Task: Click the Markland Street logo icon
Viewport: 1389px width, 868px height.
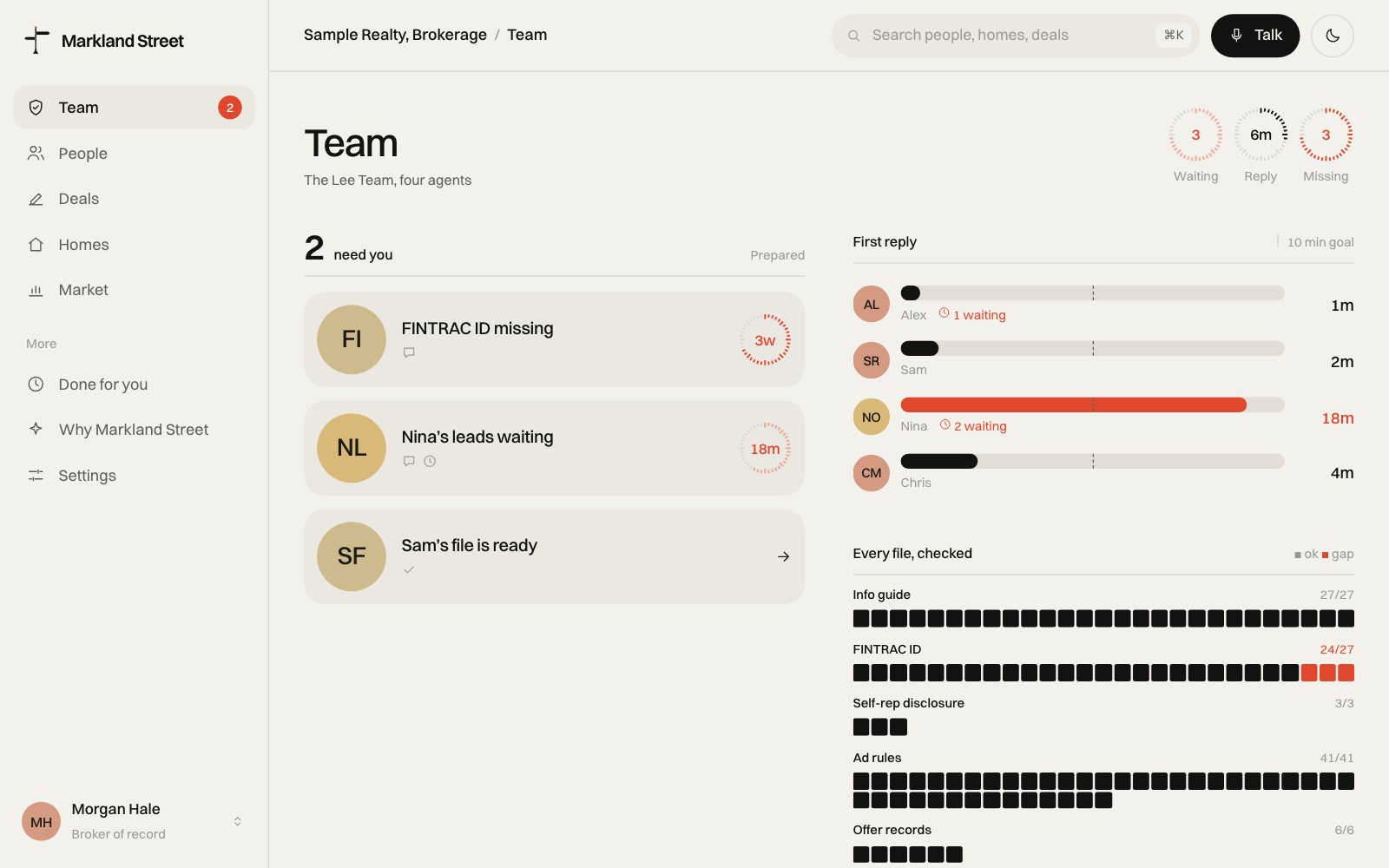Action: point(36,40)
